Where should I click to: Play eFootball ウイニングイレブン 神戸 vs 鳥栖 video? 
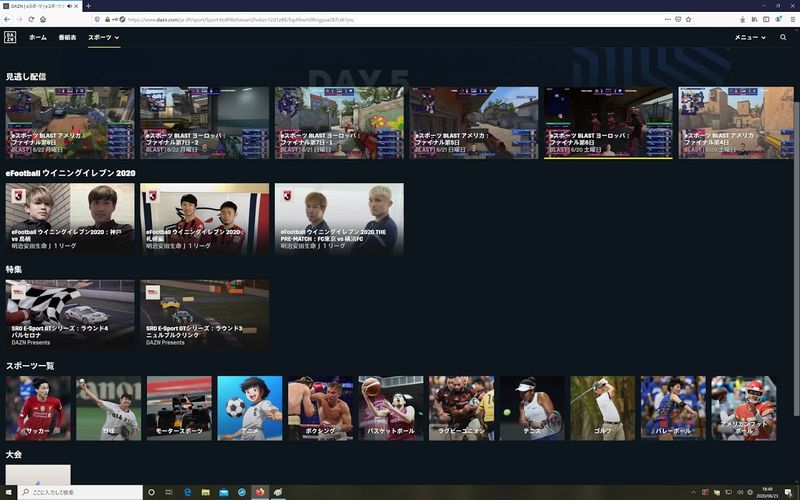70,216
